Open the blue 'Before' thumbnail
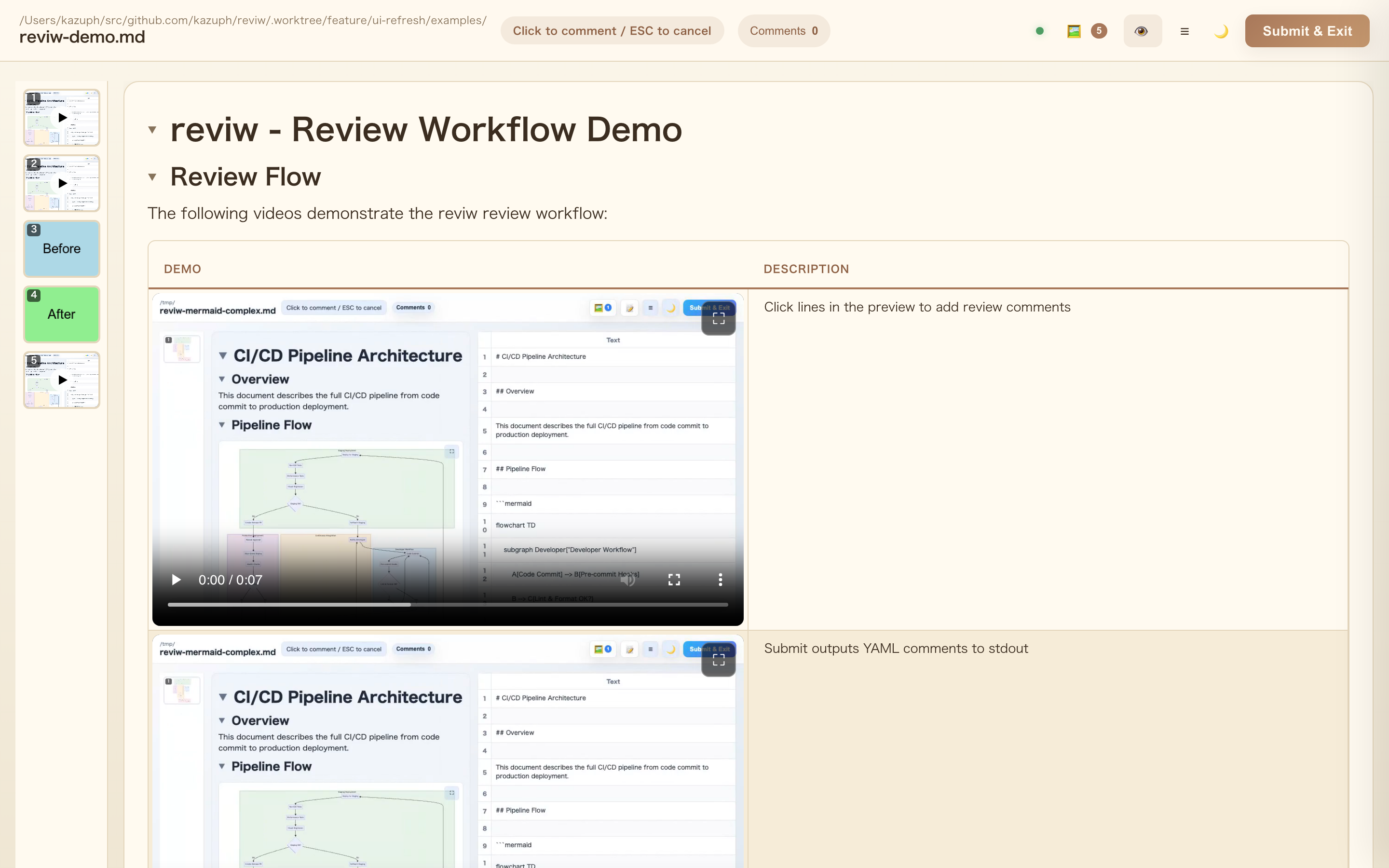 pos(61,248)
